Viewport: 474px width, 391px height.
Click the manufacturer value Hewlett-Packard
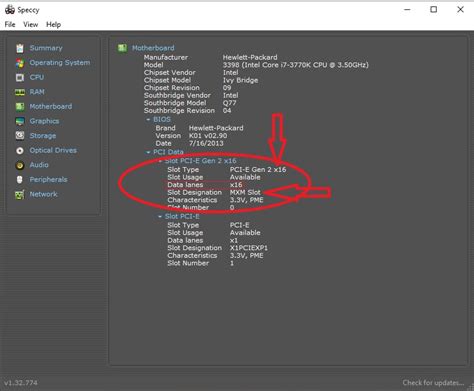pyautogui.click(x=250, y=57)
